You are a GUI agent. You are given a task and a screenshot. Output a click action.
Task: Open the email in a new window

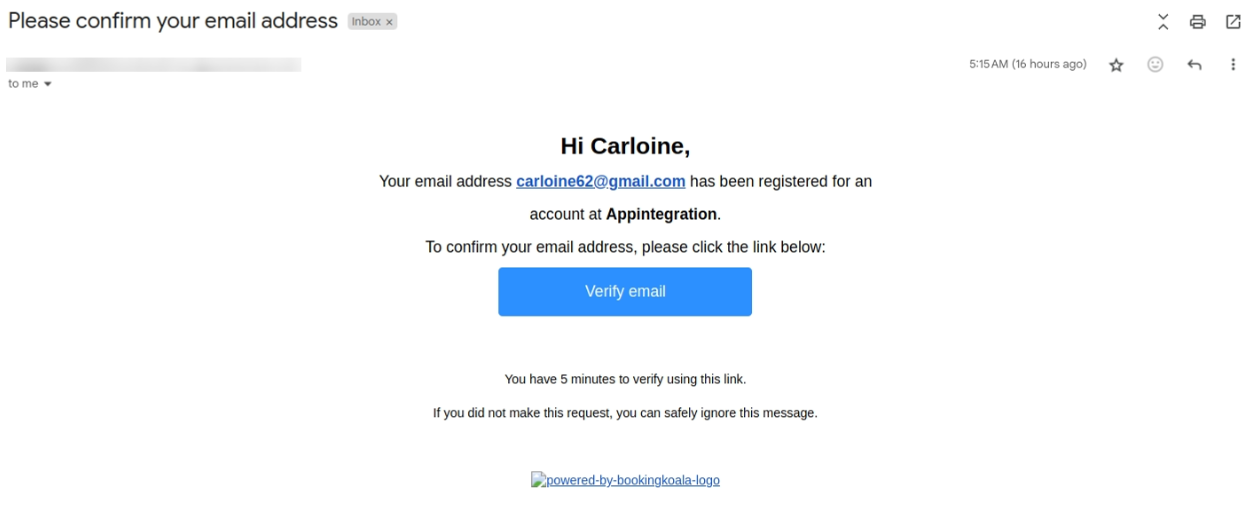coord(1233,21)
